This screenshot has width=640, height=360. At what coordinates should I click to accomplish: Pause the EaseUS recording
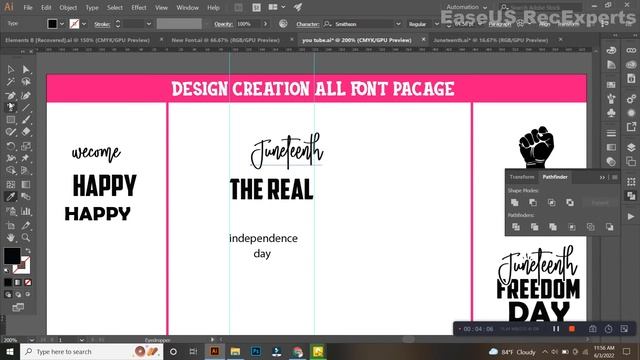click(x=556, y=329)
